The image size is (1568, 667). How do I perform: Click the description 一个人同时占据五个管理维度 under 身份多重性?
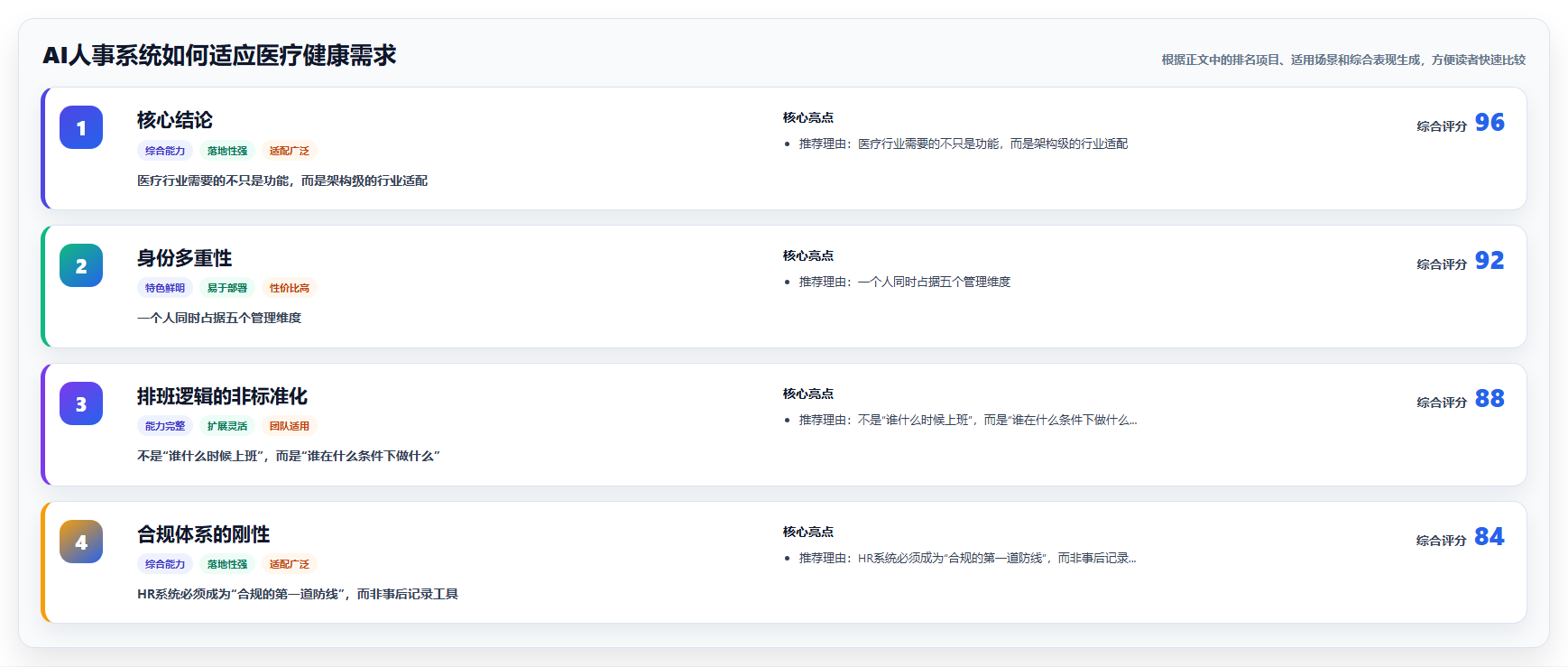pos(219,318)
